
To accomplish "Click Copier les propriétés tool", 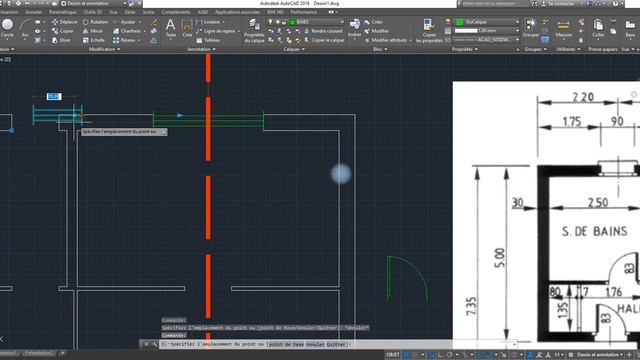I will (x=429, y=31).
